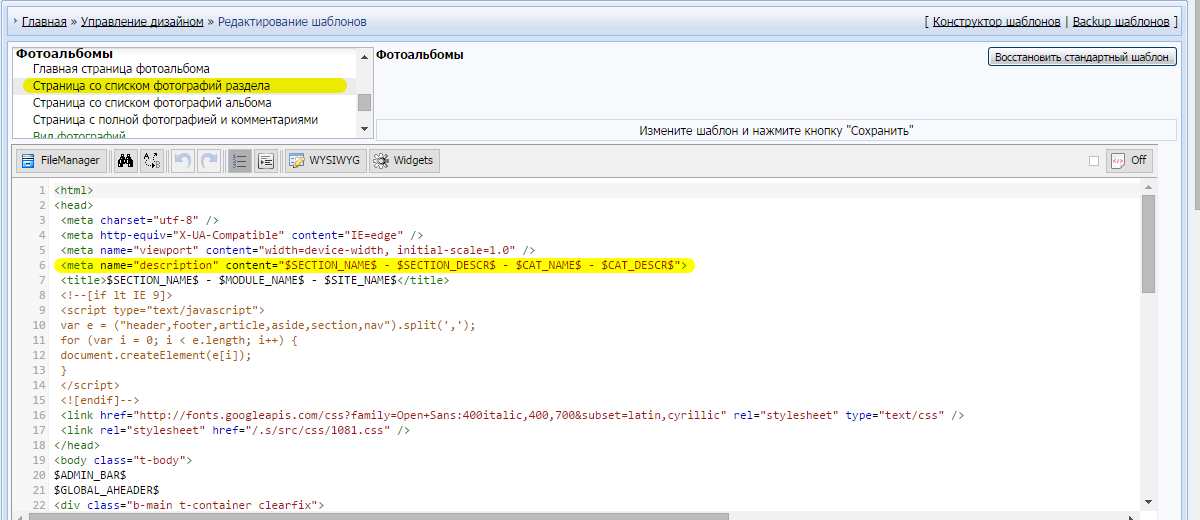Select Страница со списком фотографий альбома
This screenshot has height=520, width=1200.
[152, 103]
